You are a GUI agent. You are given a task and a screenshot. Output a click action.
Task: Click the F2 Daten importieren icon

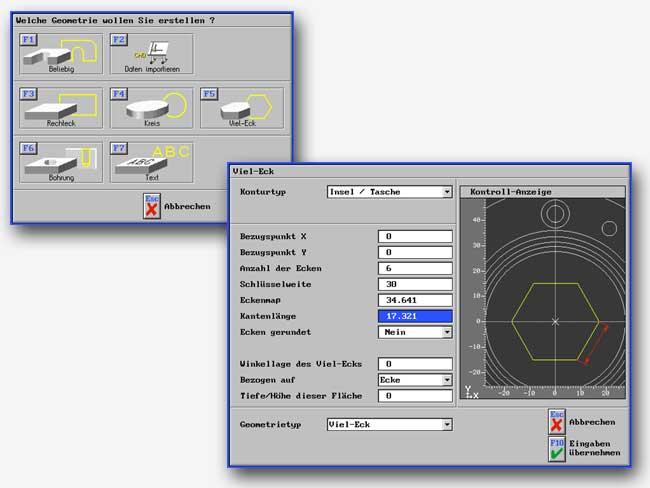tap(151, 55)
